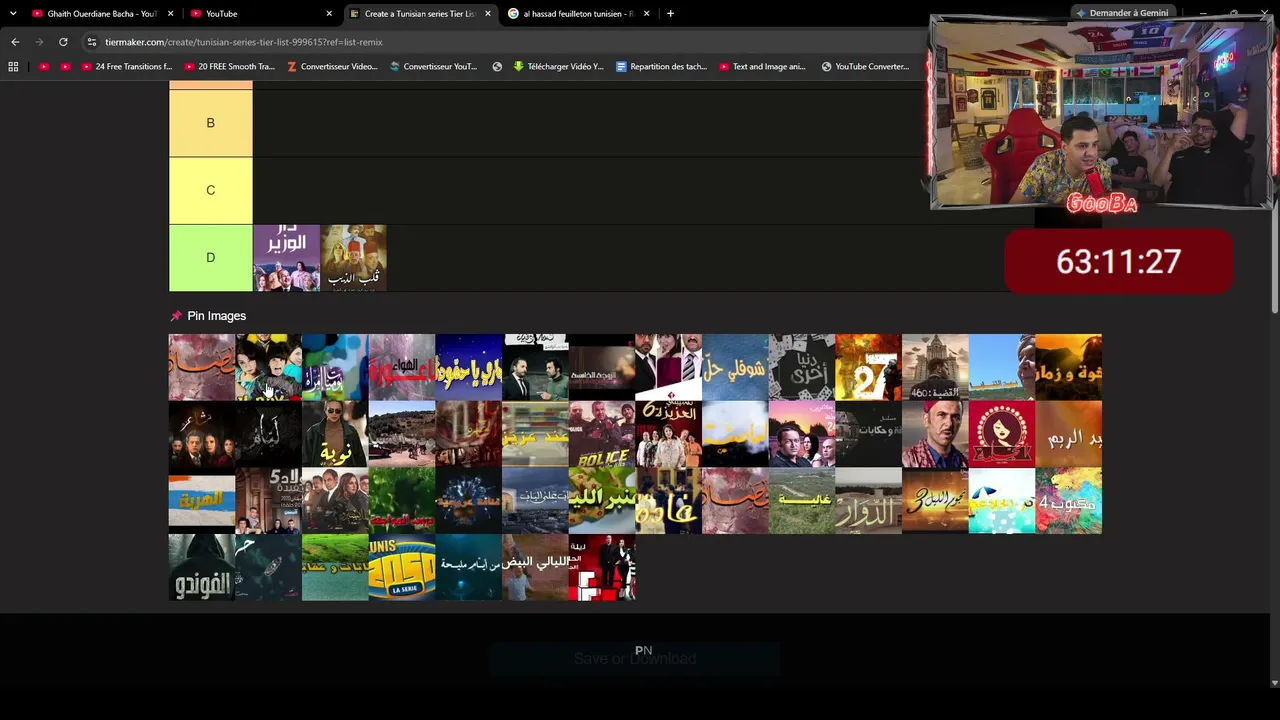Screen dimensions: 1280x720
Task: Open the Chrome apps grid
Action: 13,67
